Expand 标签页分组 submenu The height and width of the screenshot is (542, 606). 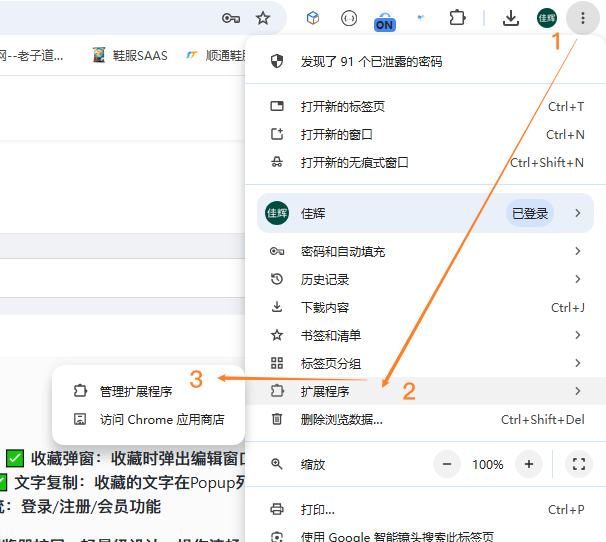pos(425,363)
